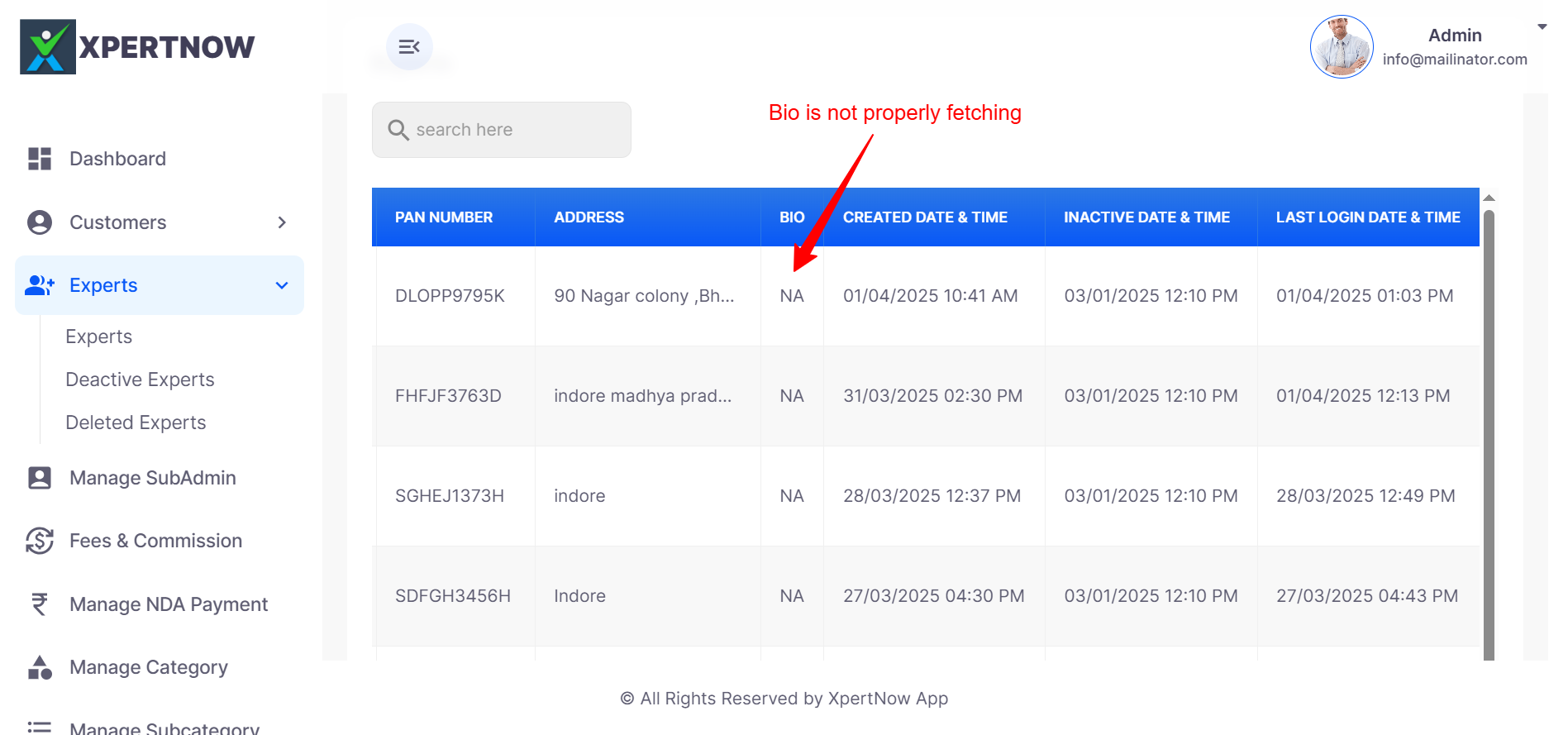Click the Customers person icon

(x=40, y=222)
